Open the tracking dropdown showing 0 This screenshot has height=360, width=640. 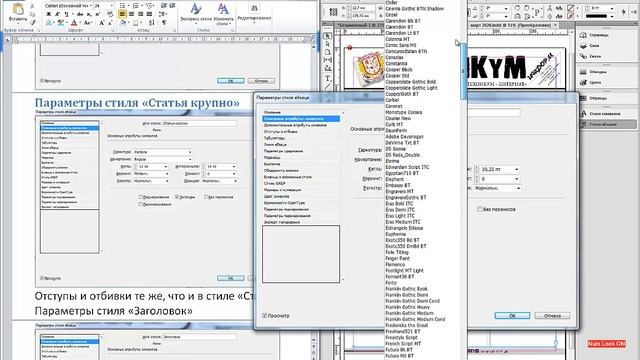tap(517, 179)
